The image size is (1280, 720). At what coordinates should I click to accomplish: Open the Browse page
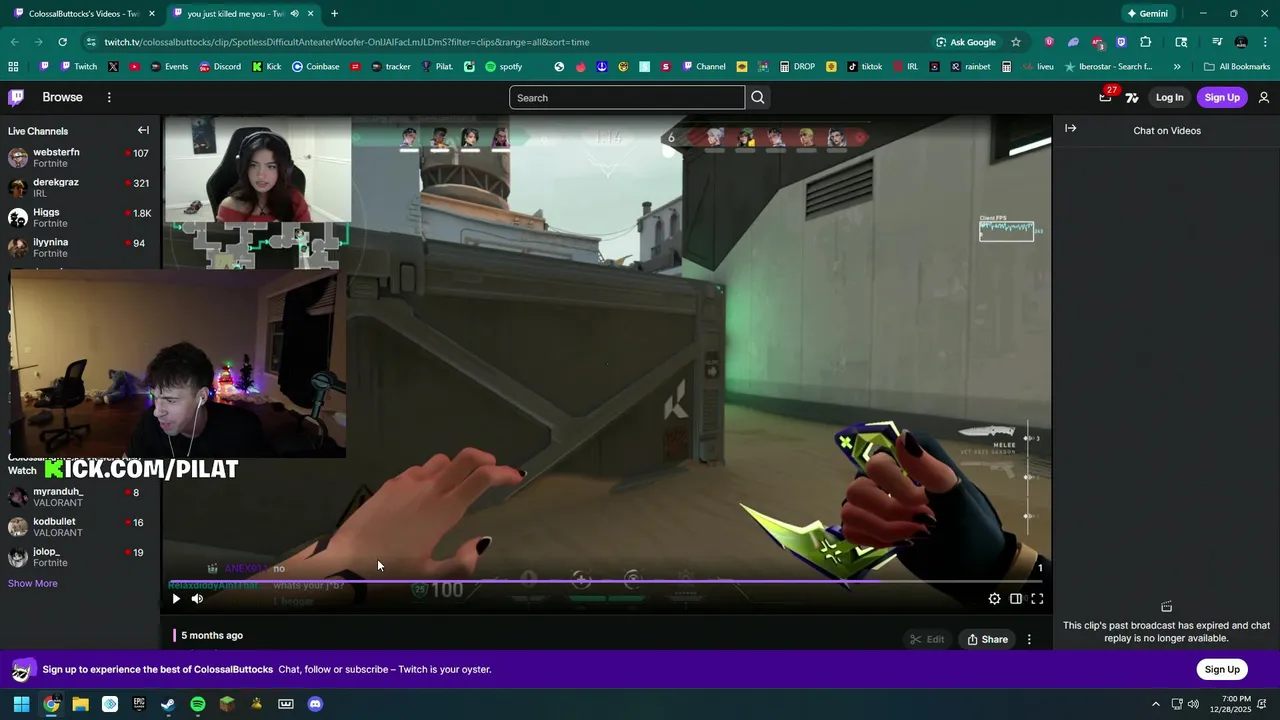pyautogui.click(x=62, y=97)
